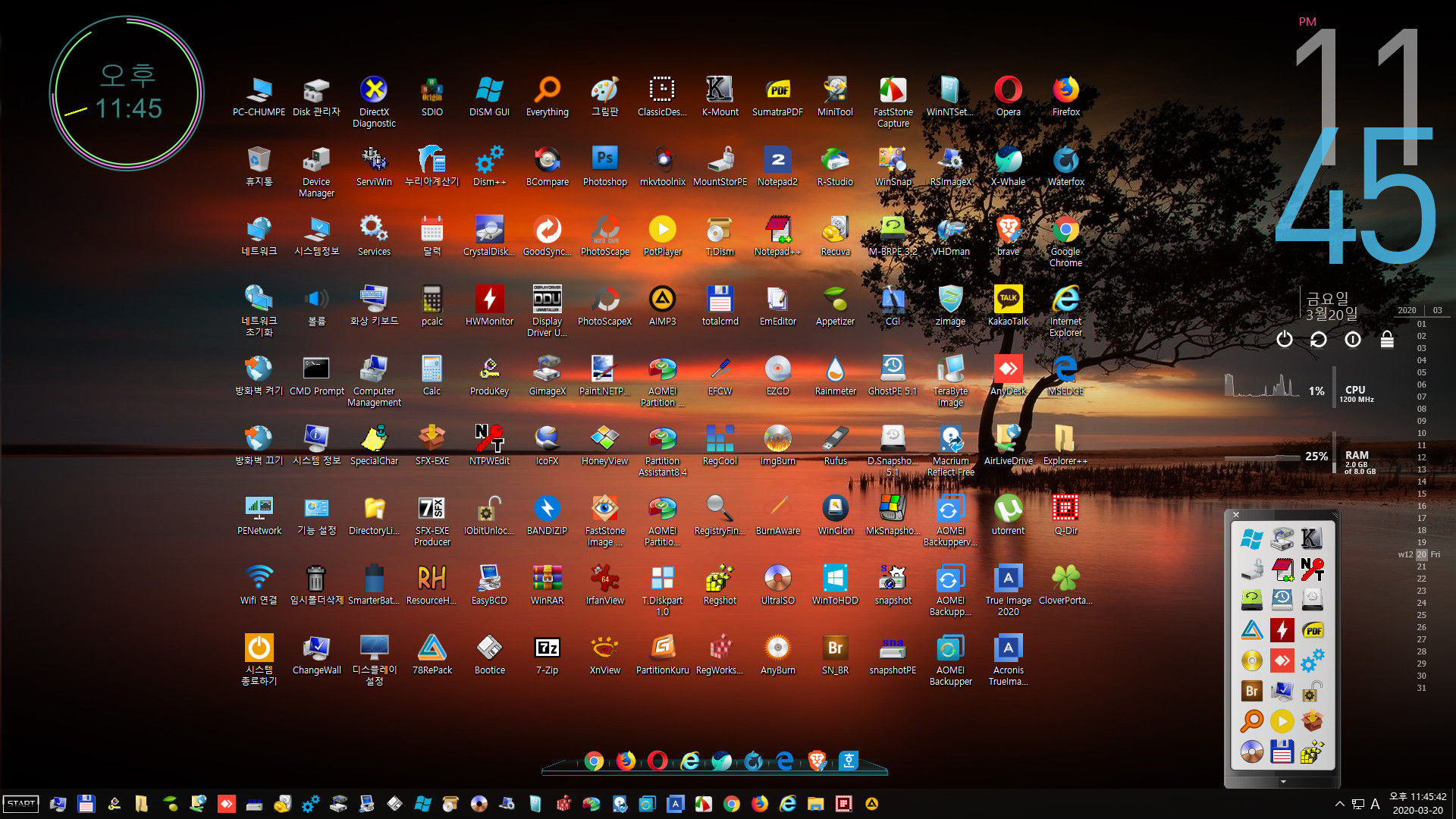Launch Opera browser desktop icon
The image size is (1456, 819).
pyautogui.click(x=1008, y=96)
